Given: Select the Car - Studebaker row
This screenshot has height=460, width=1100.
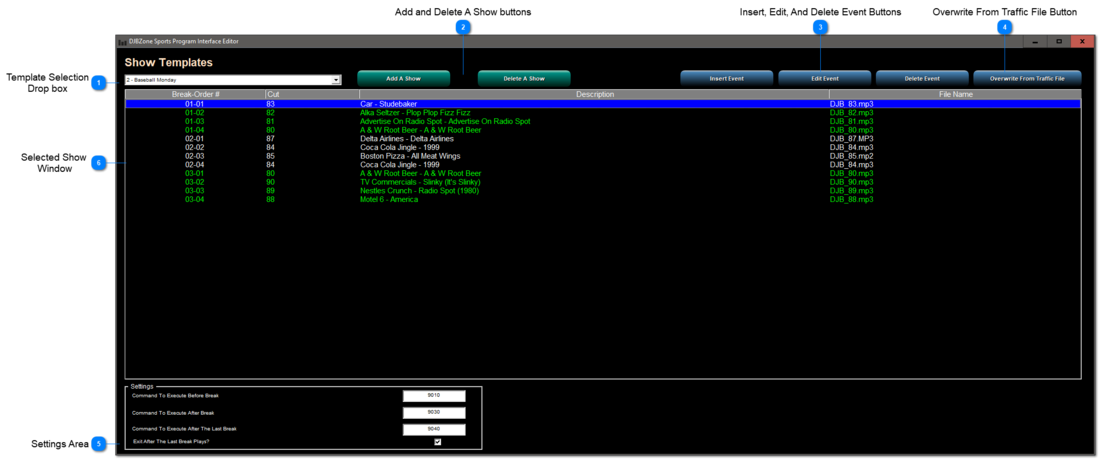Looking at the screenshot, I should pos(603,104).
